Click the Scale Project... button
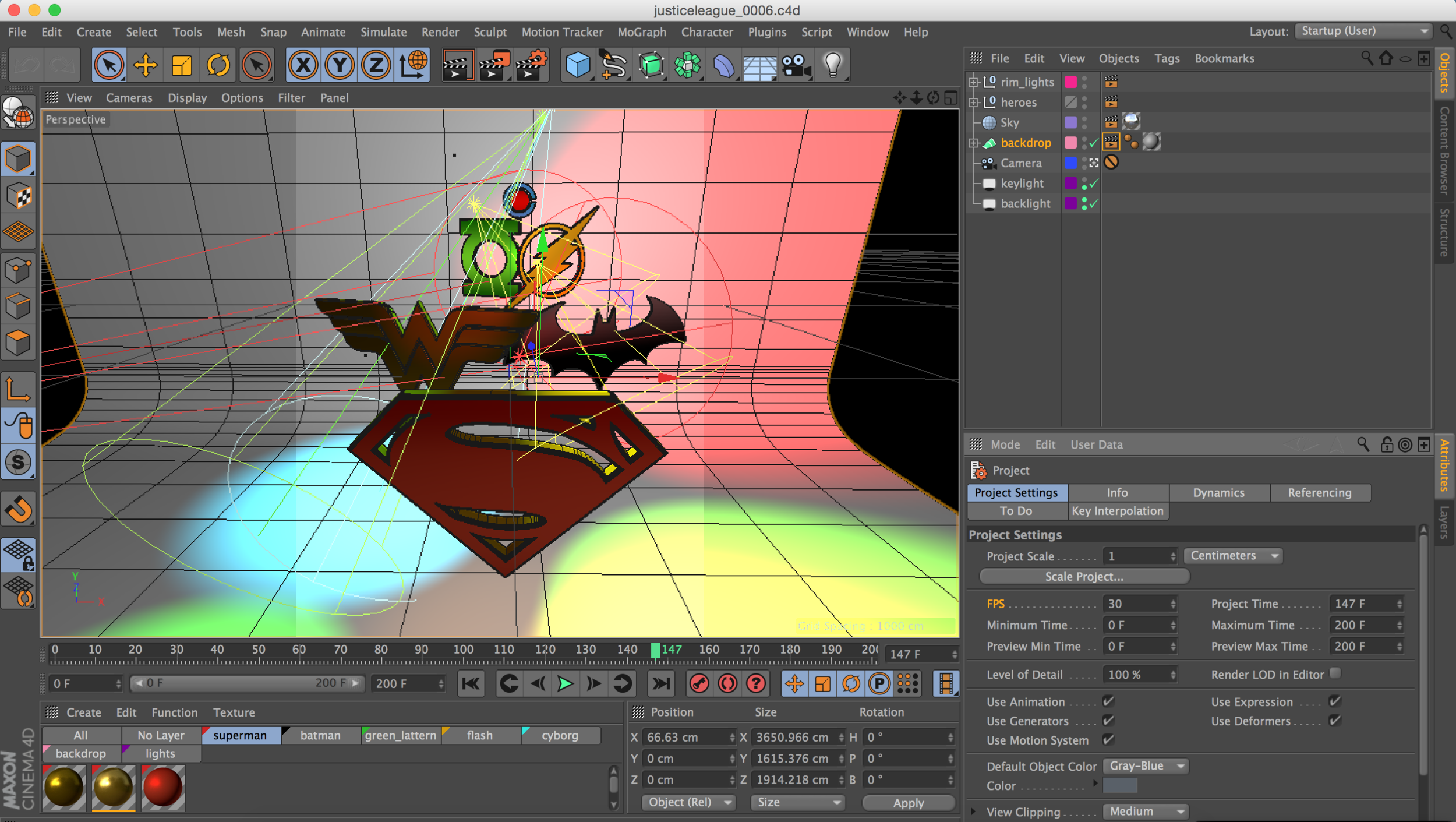The height and width of the screenshot is (822, 1456). pos(1084,576)
